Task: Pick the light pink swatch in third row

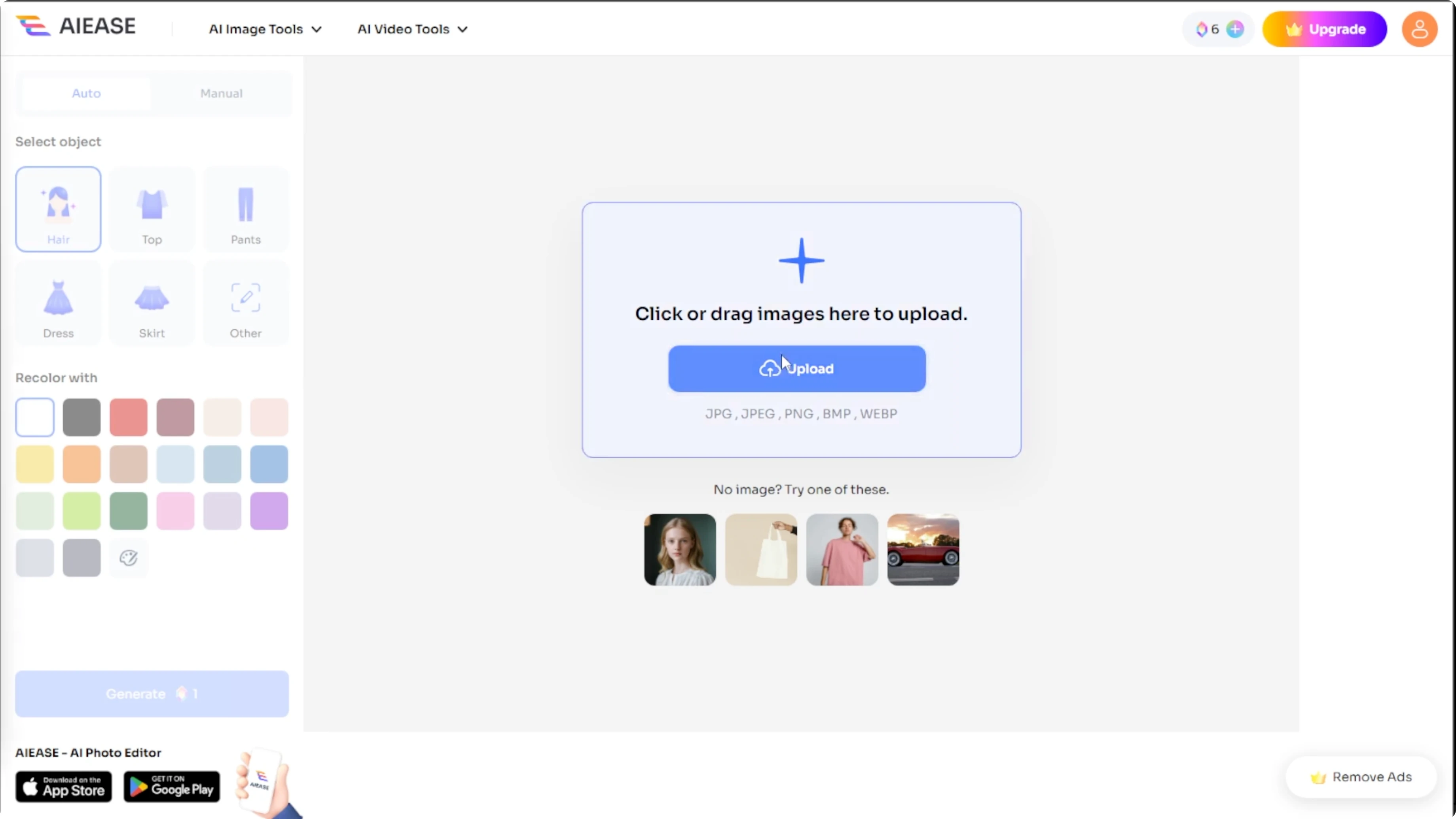Action: pyautogui.click(x=175, y=511)
